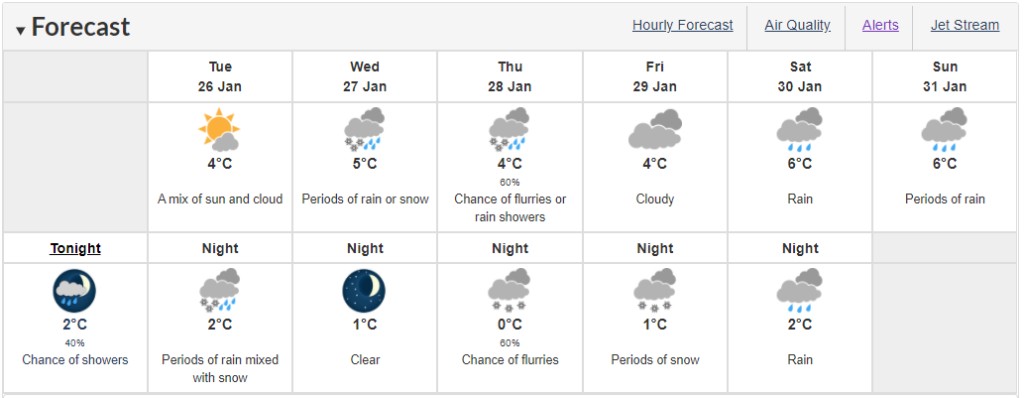
Task: Open the Hourly Forecast link
Action: 682,25
